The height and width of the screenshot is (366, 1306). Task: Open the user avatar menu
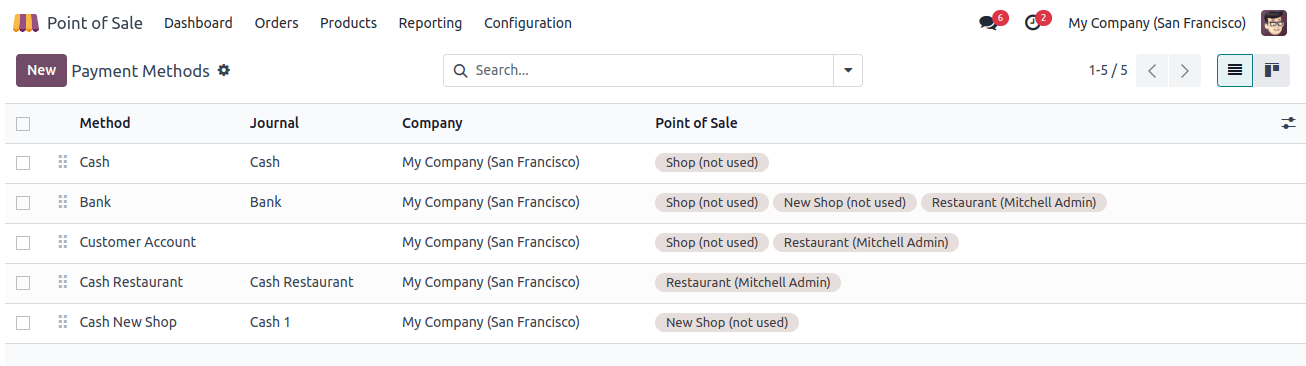(x=1274, y=23)
